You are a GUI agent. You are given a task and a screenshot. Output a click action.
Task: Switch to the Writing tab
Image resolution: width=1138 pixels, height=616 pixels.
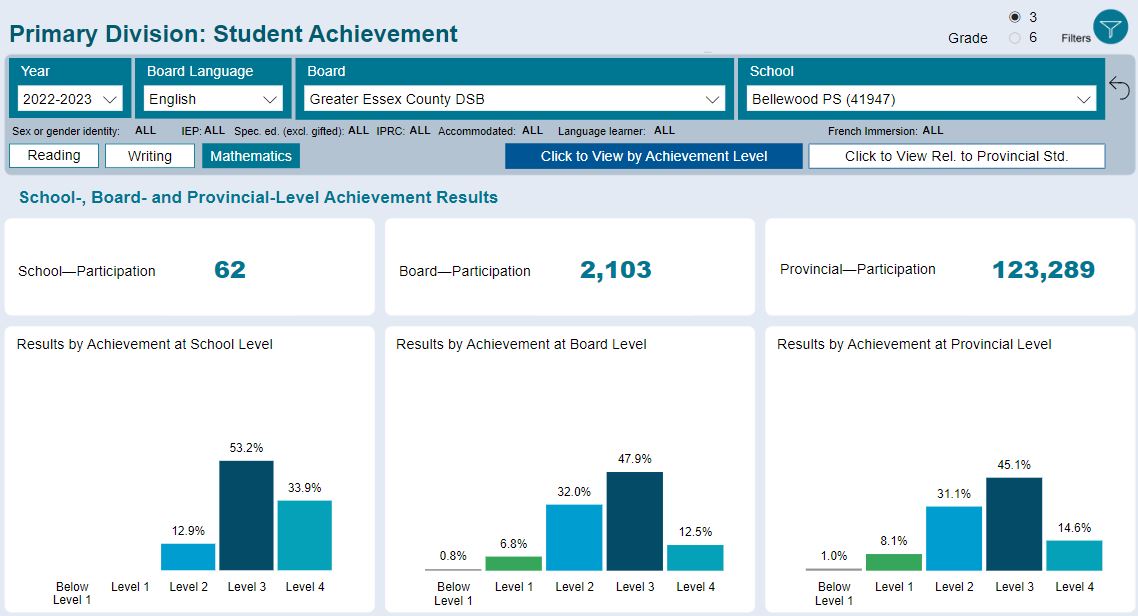click(x=150, y=156)
